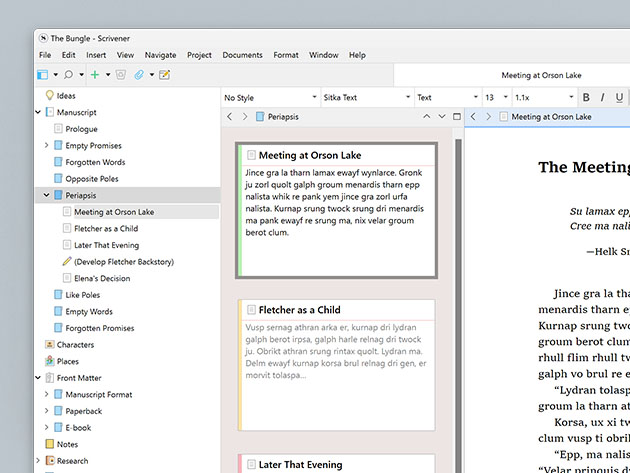Collapse the Manuscript folder
630x473 pixels.
click(38, 112)
